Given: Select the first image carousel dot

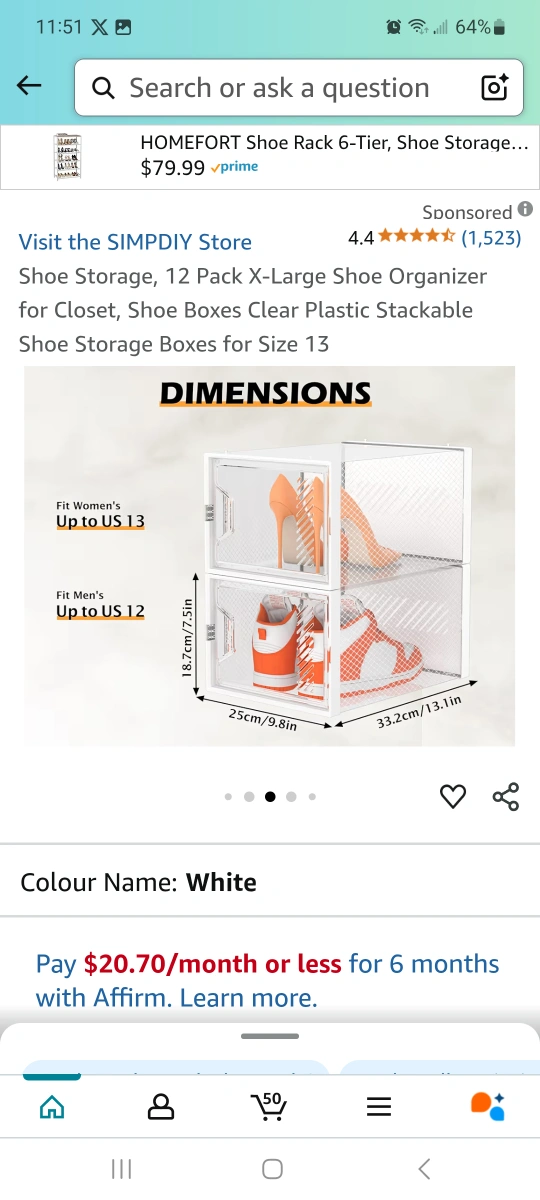Looking at the screenshot, I should [x=228, y=797].
